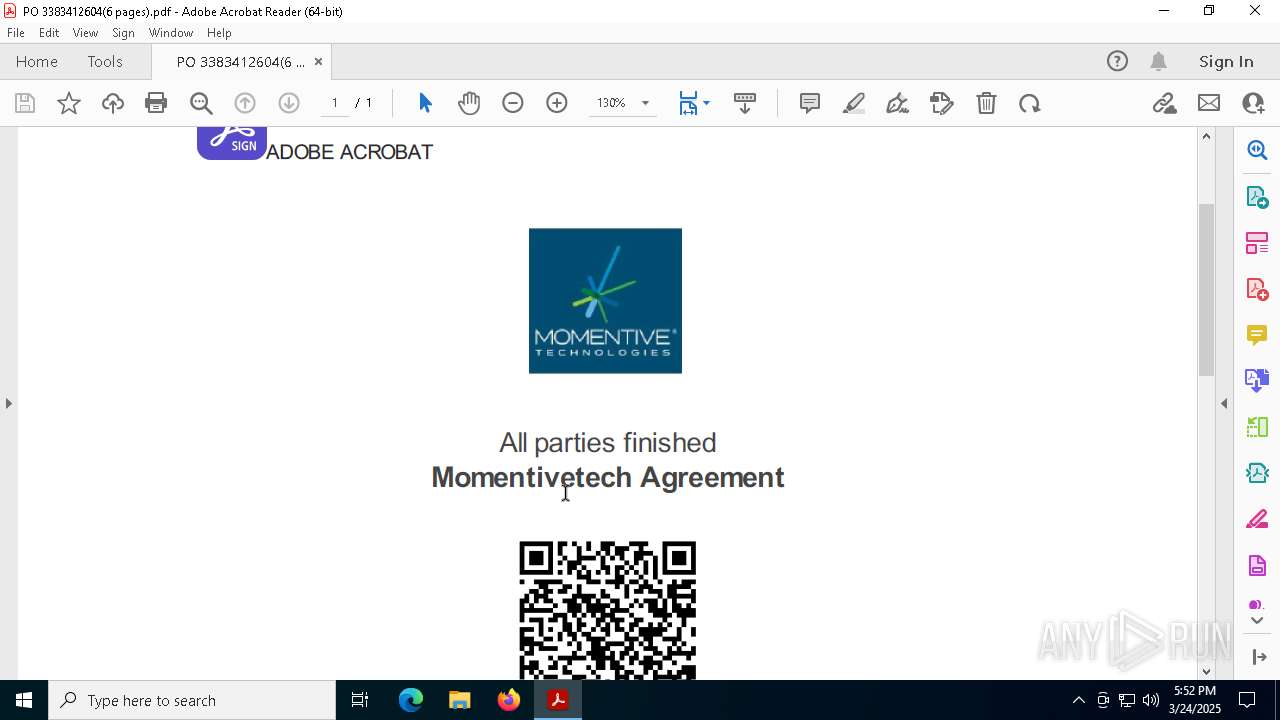The height and width of the screenshot is (720, 1280).
Task: Click the expand tools pane arrow icon
Action: (1259, 657)
